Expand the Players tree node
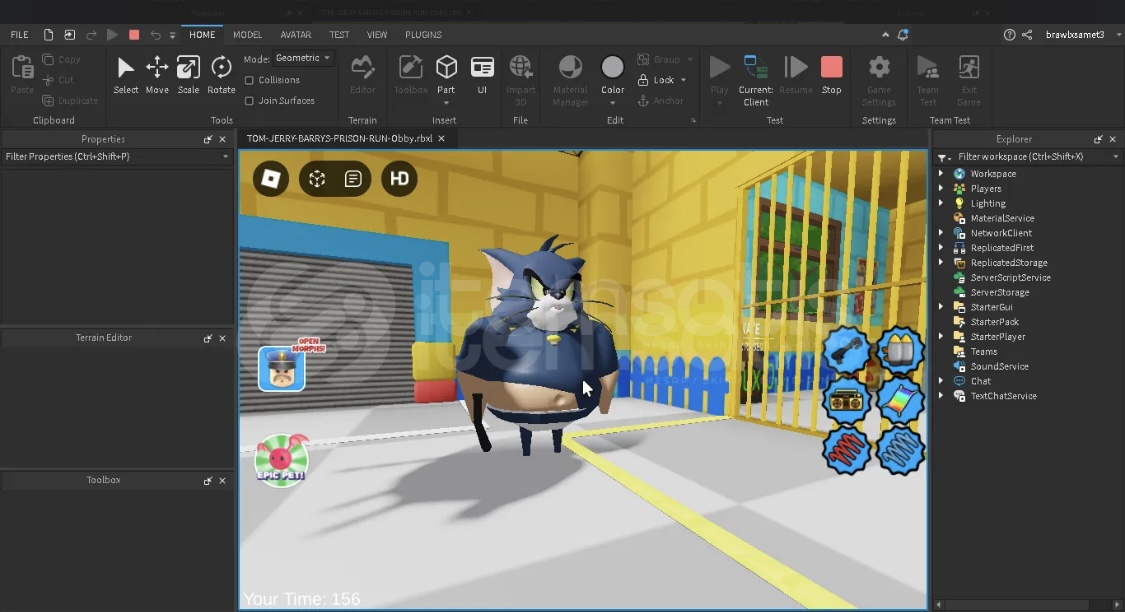This screenshot has height=612, width=1125. (941, 189)
